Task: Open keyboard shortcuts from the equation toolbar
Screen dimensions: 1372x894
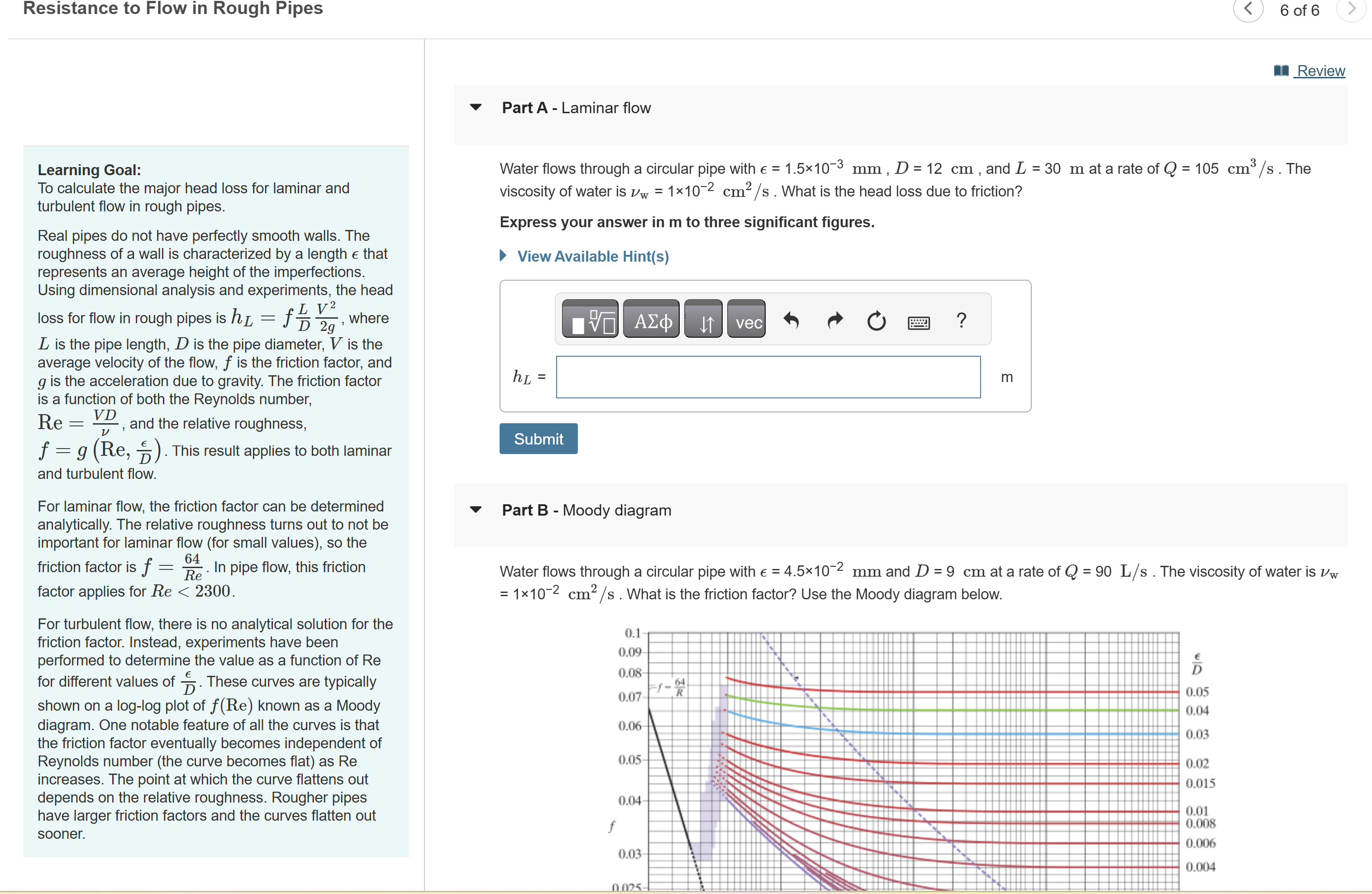Action: [x=919, y=322]
